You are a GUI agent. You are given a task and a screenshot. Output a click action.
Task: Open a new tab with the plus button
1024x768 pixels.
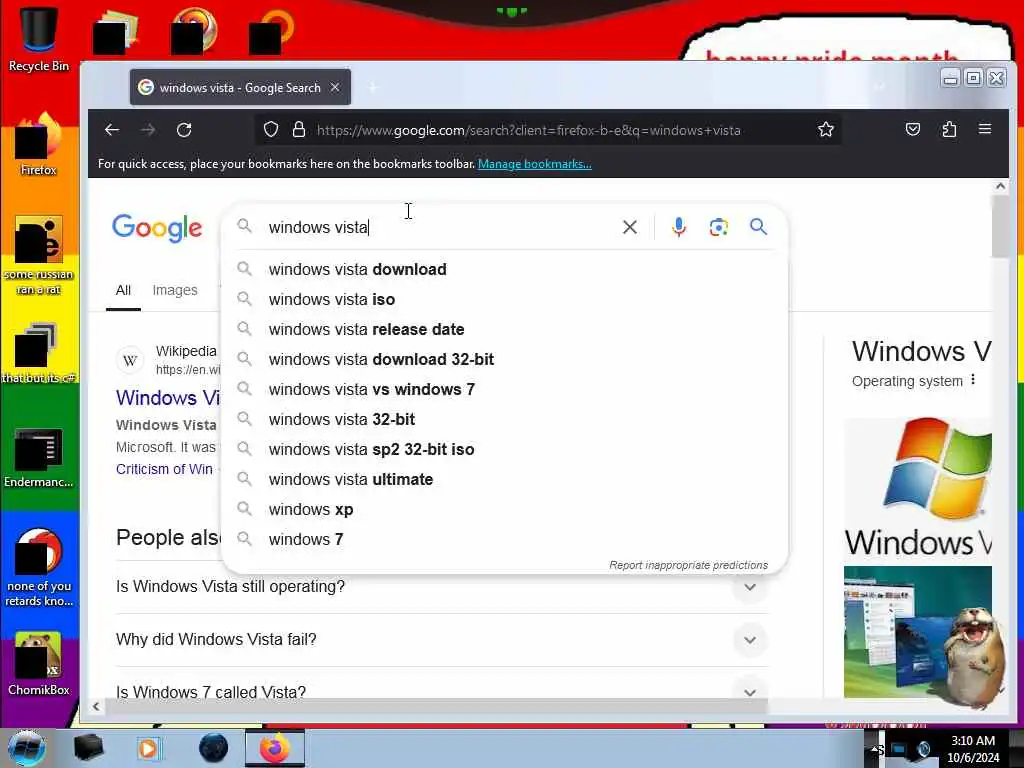click(373, 87)
